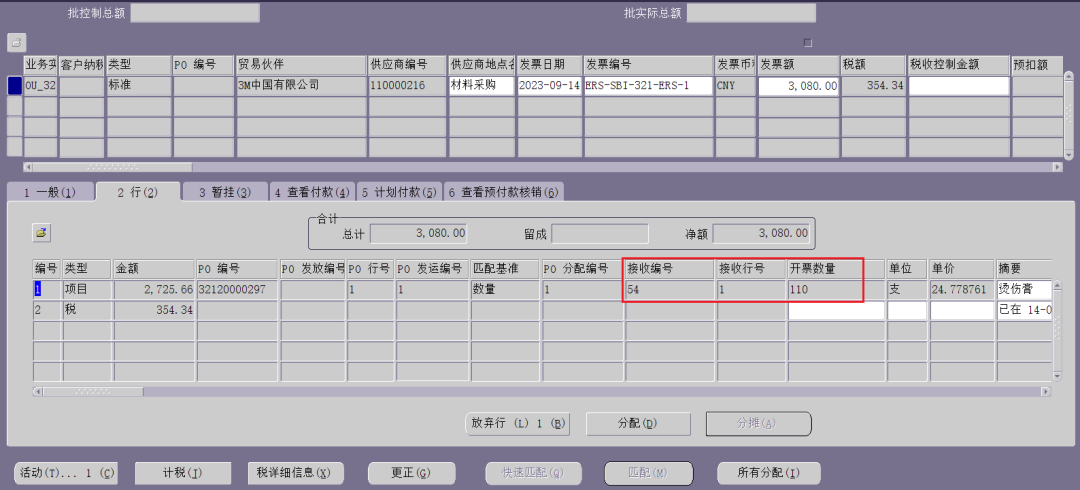Click the 留成 retainage field
This screenshot has height=490, width=1080.
(600, 234)
